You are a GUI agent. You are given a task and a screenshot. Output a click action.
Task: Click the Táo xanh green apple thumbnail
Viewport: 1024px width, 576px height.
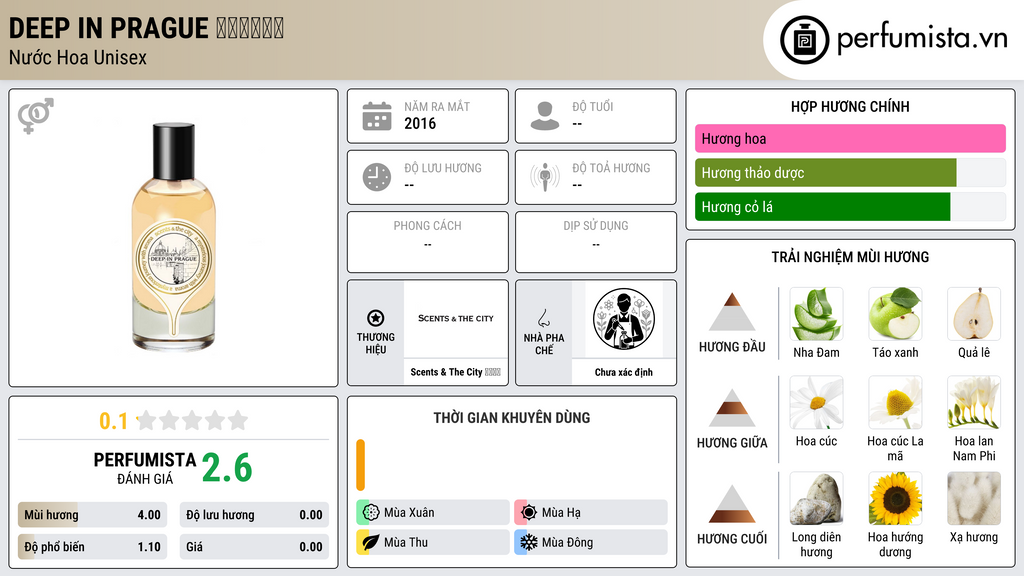pos(895,314)
